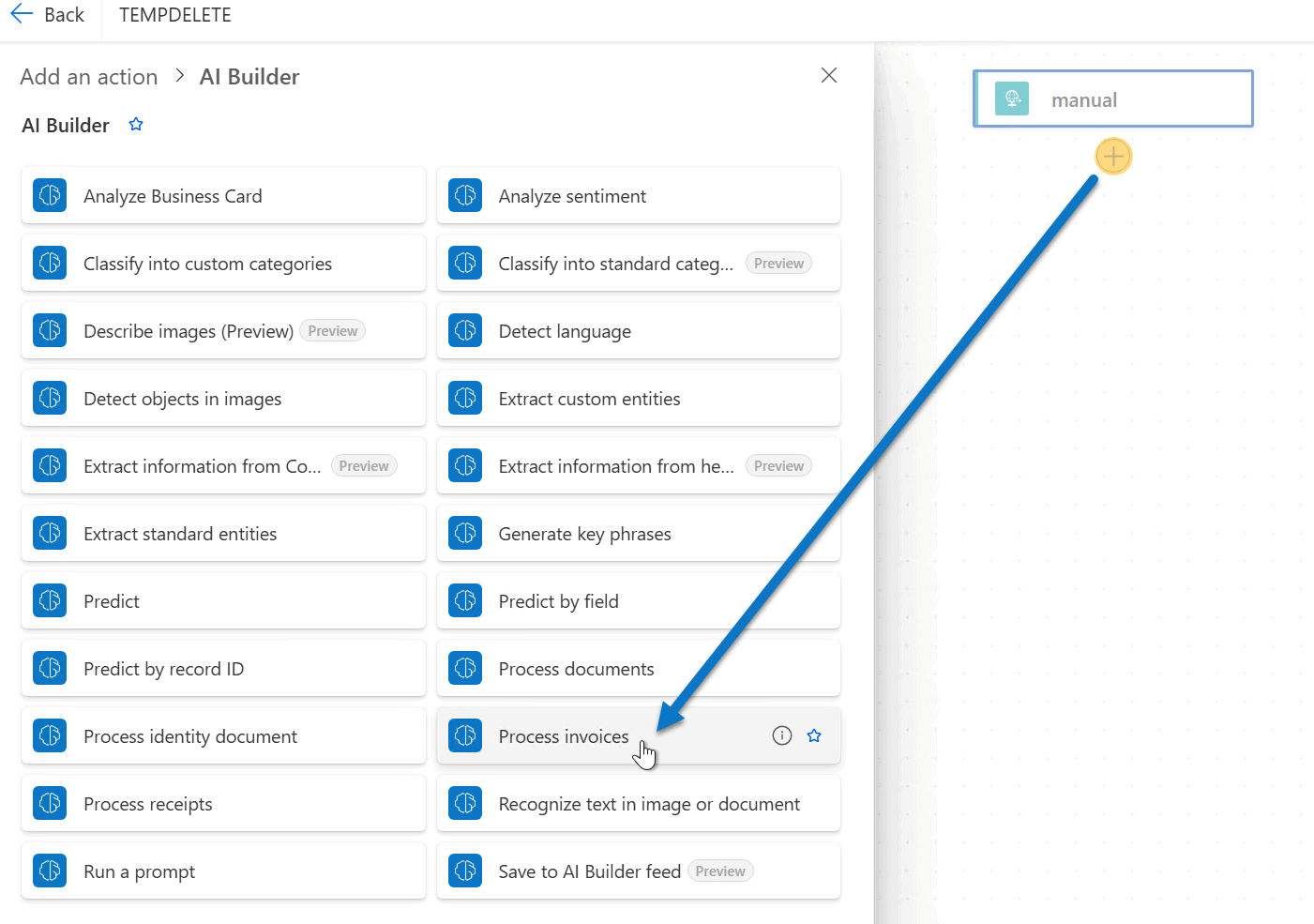
Task: Click the Predict action icon
Action: (x=50, y=600)
